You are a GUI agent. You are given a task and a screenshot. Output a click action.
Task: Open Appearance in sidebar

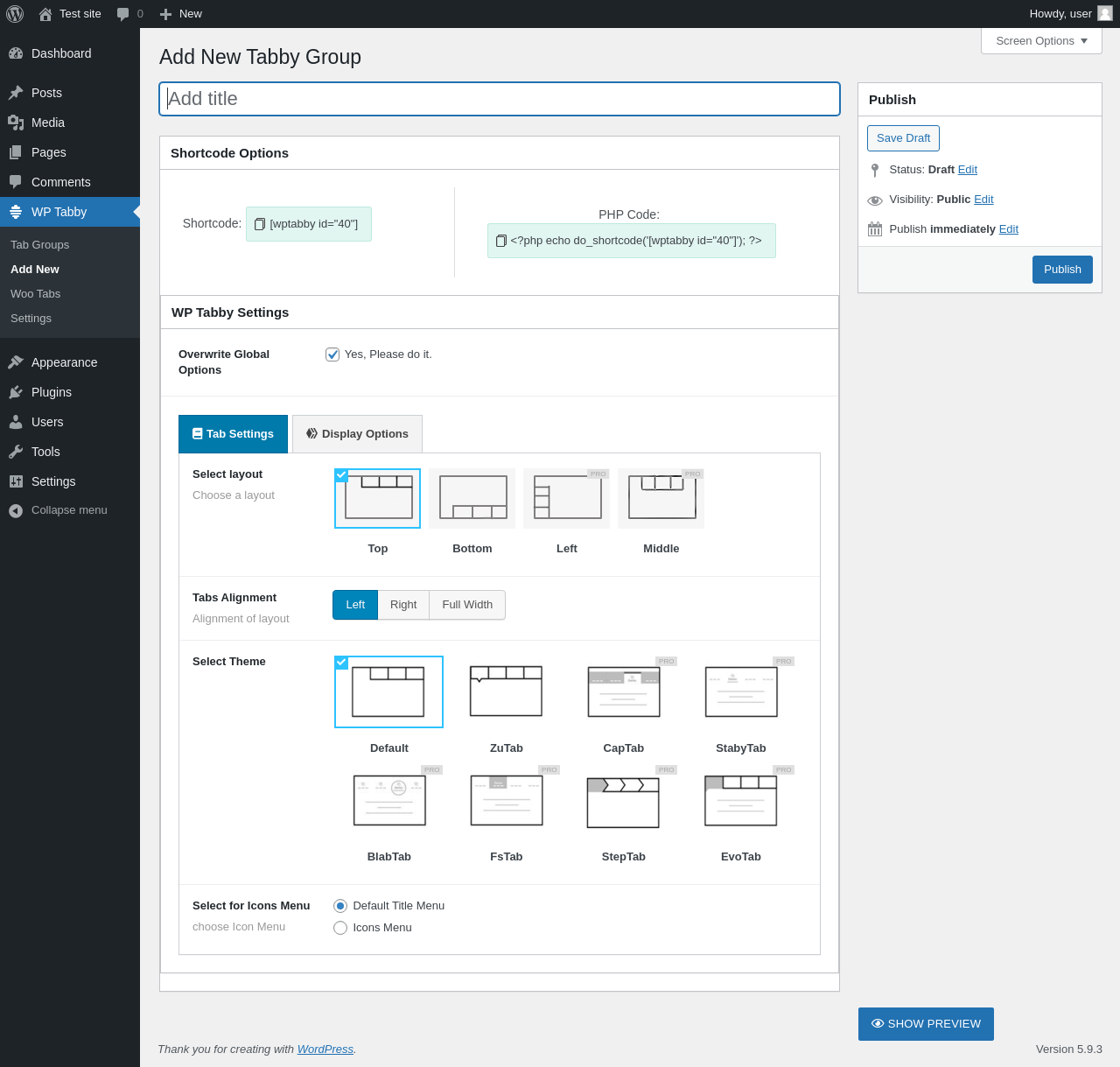click(x=70, y=362)
